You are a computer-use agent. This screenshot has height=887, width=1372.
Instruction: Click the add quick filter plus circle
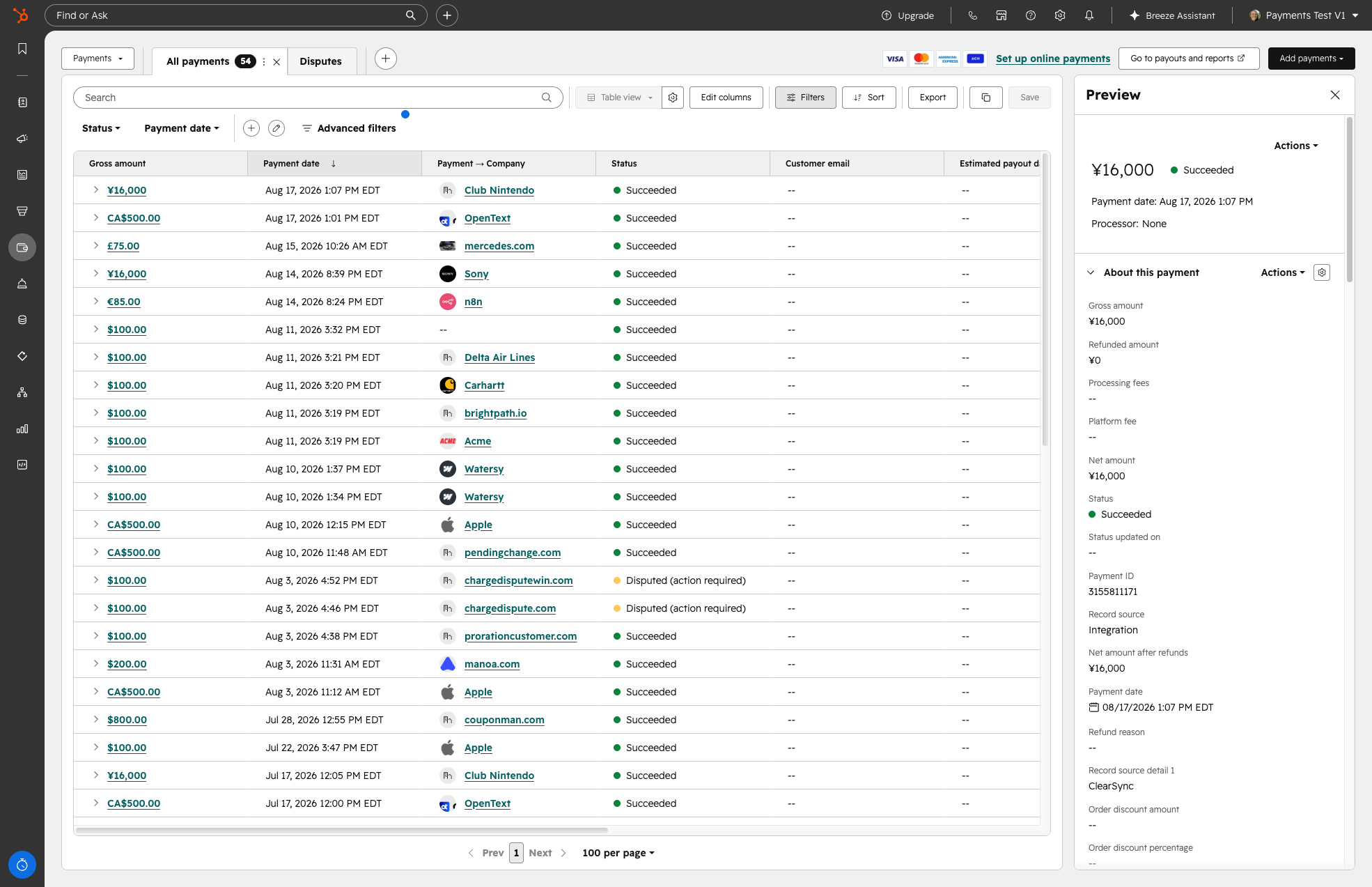pyautogui.click(x=251, y=128)
